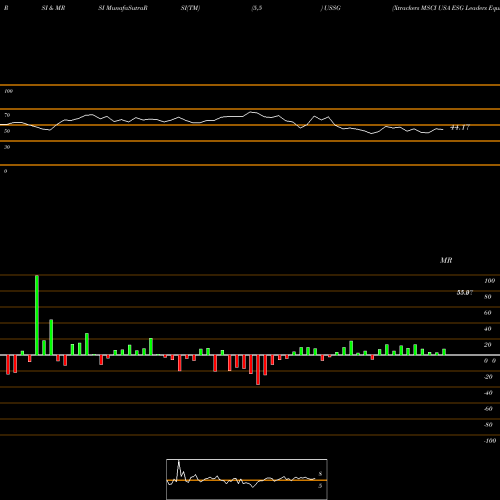Screen dimensions: 500x500
Task: Click the value 8 in the mini chart
Action: tap(320, 474)
